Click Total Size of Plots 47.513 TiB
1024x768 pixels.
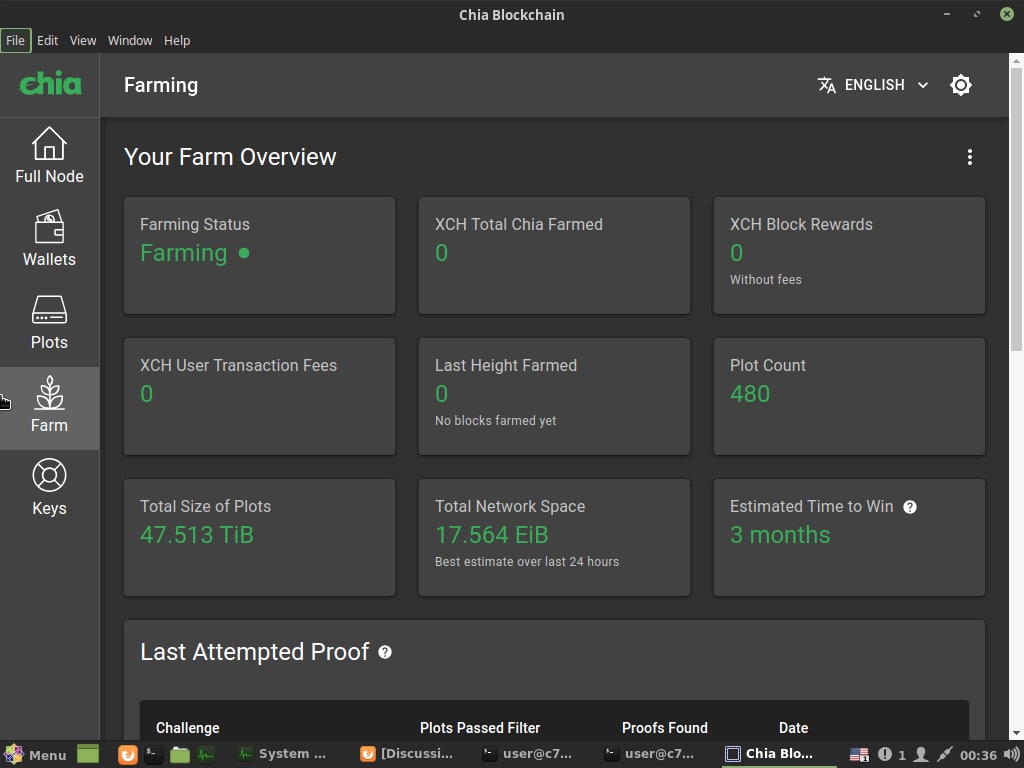click(x=197, y=535)
